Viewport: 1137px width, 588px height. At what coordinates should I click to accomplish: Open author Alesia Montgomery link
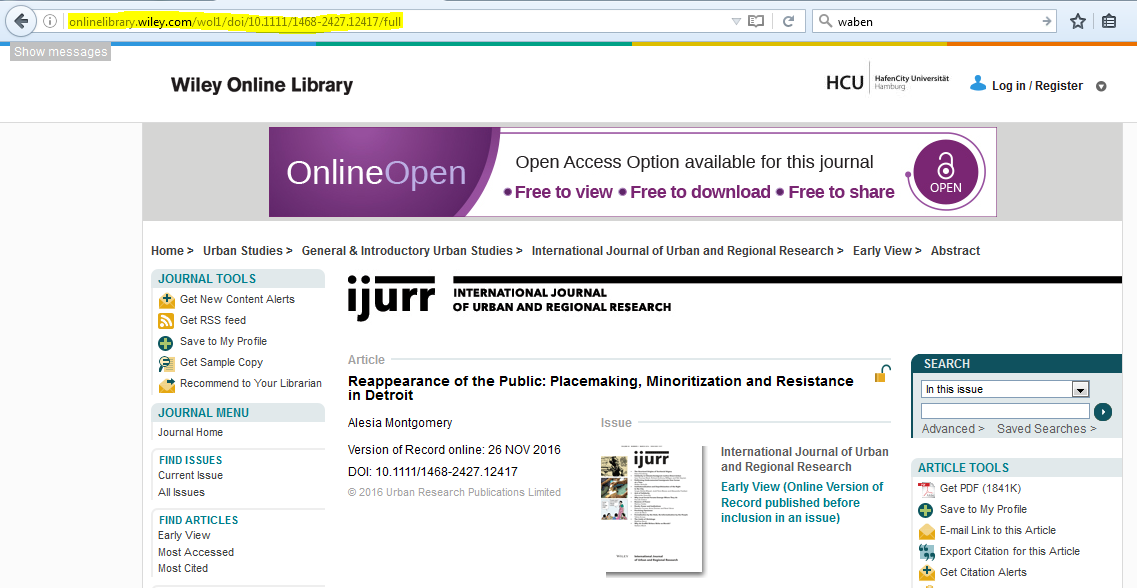[x=400, y=423]
